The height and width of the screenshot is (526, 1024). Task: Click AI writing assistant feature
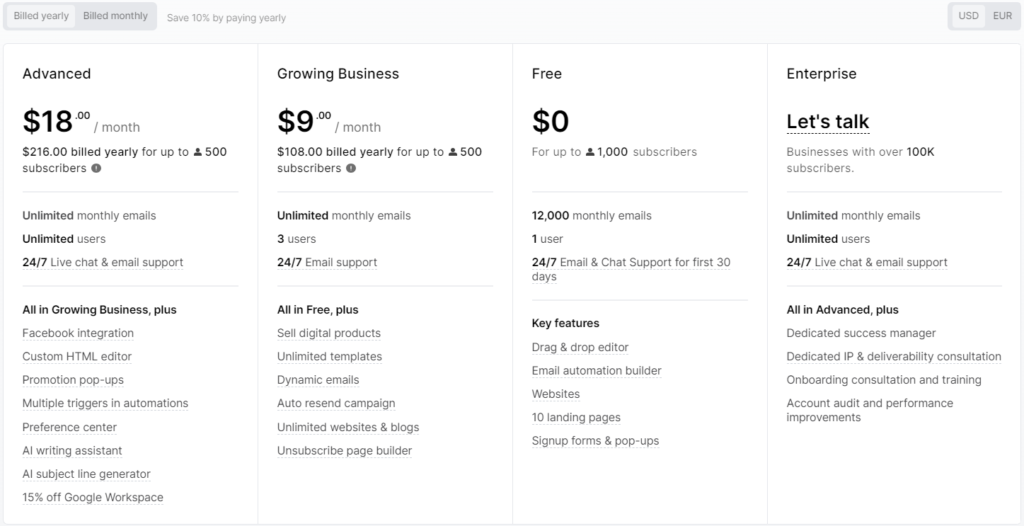[72, 451]
